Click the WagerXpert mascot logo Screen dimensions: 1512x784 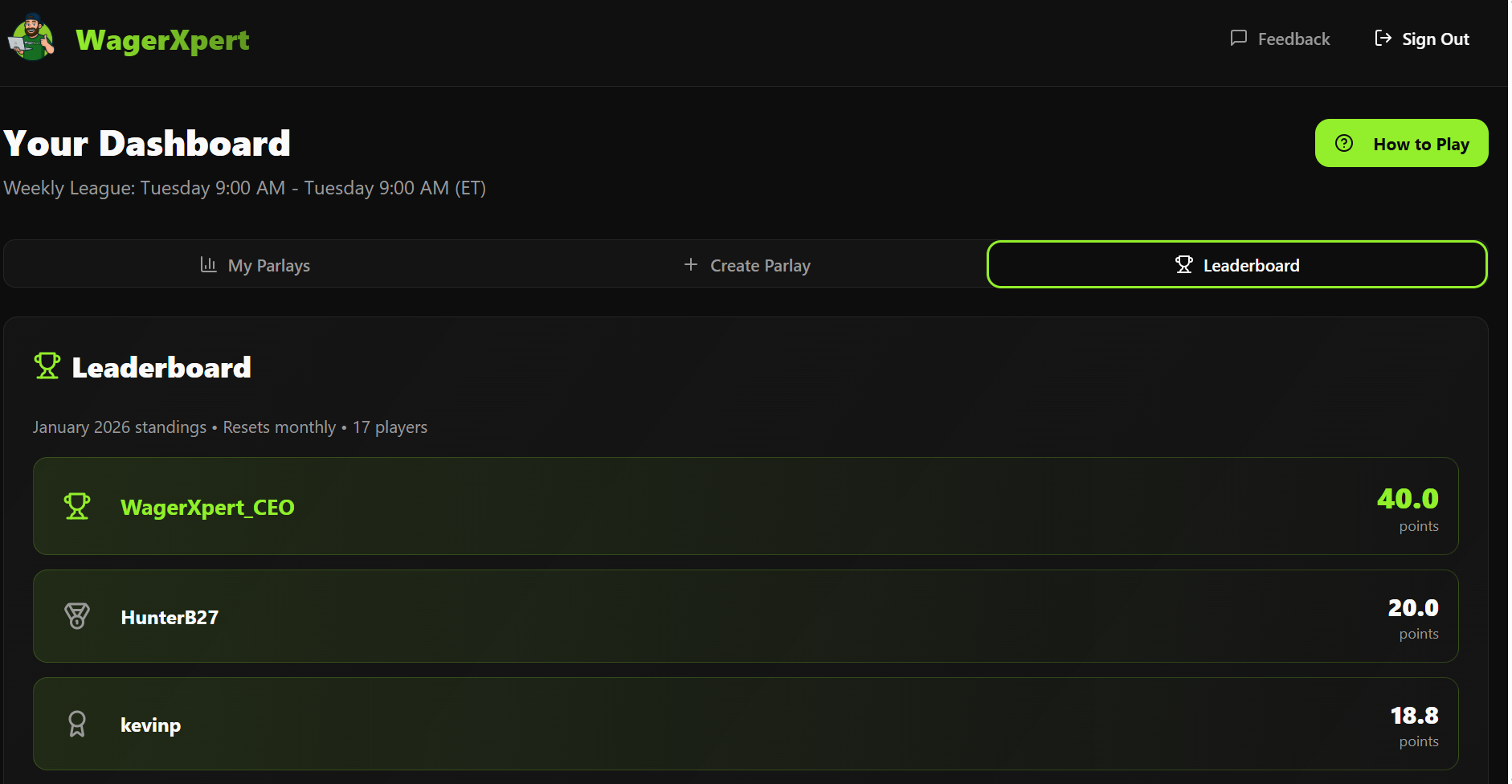click(31, 37)
